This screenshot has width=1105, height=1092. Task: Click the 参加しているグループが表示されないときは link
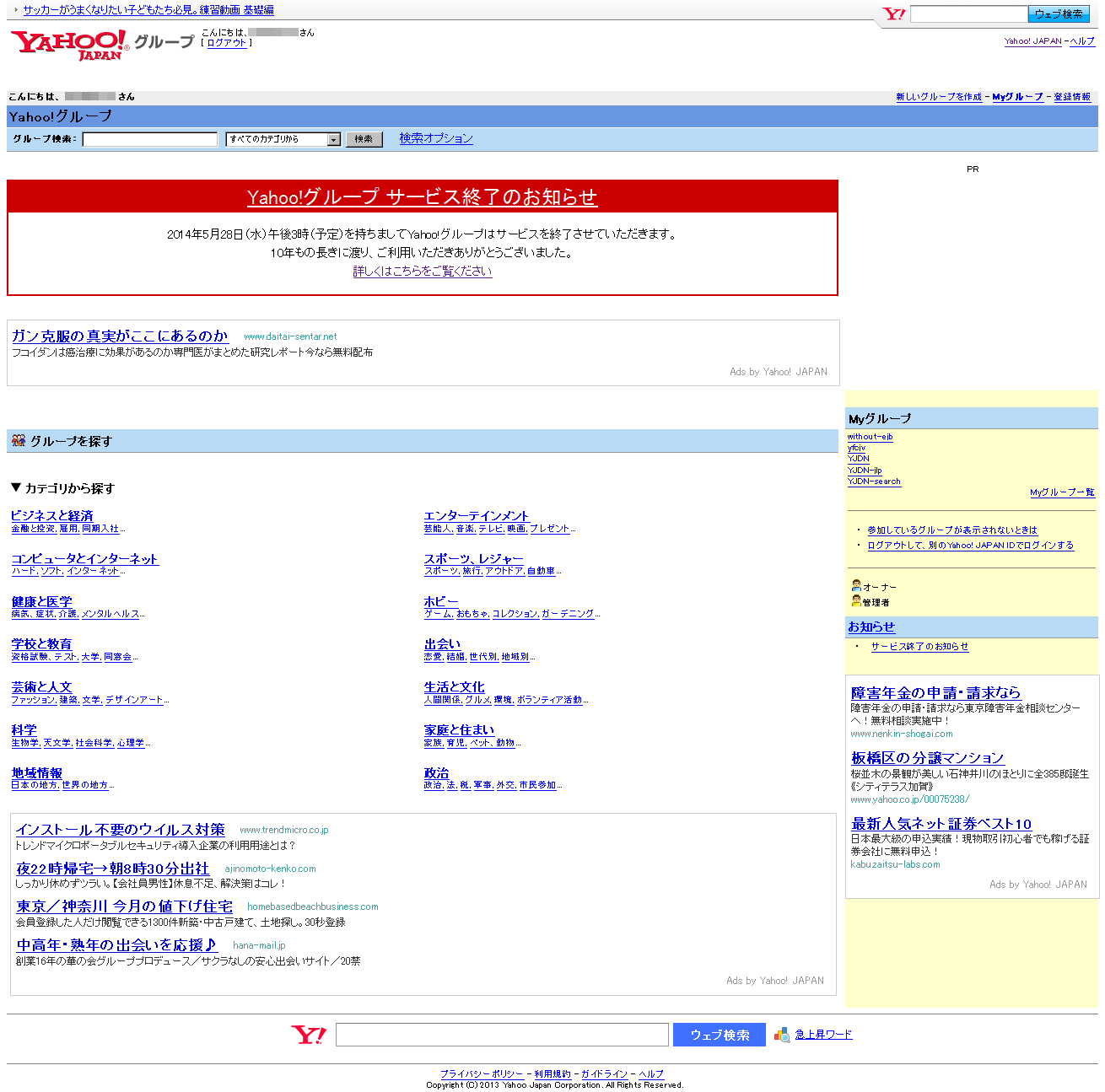pos(952,530)
